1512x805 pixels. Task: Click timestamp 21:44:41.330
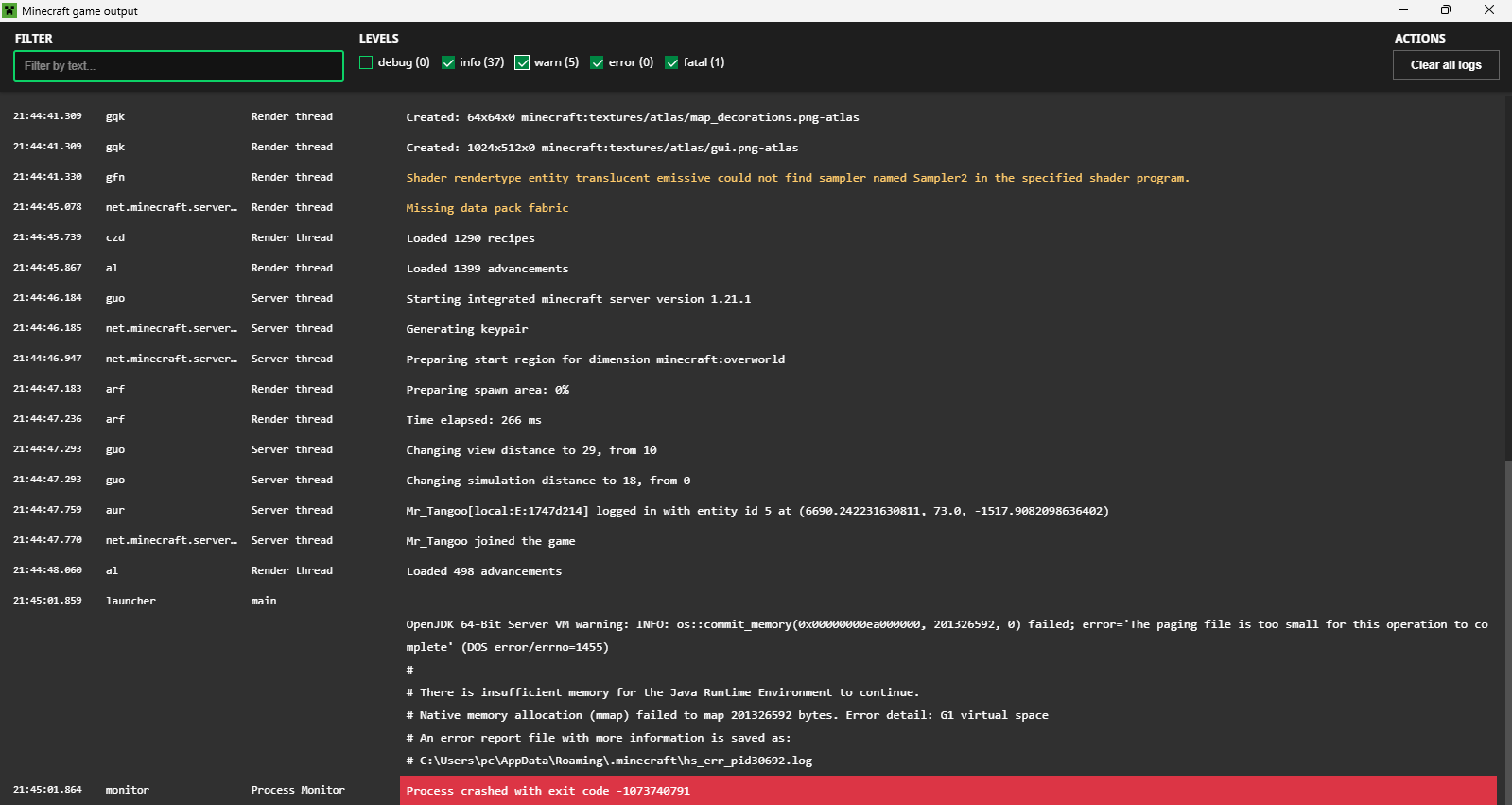(47, 177)
